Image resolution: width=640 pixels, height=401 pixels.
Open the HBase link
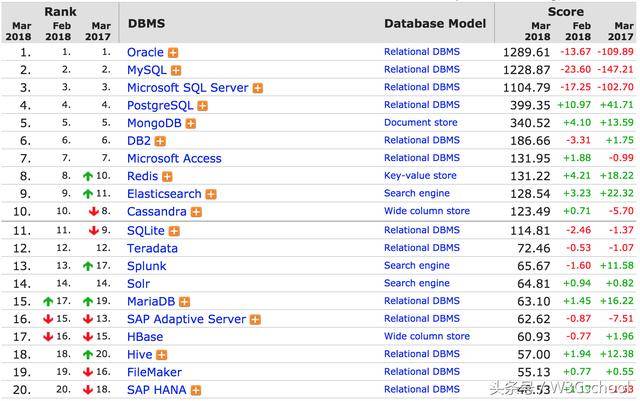[x=144, y=337]
